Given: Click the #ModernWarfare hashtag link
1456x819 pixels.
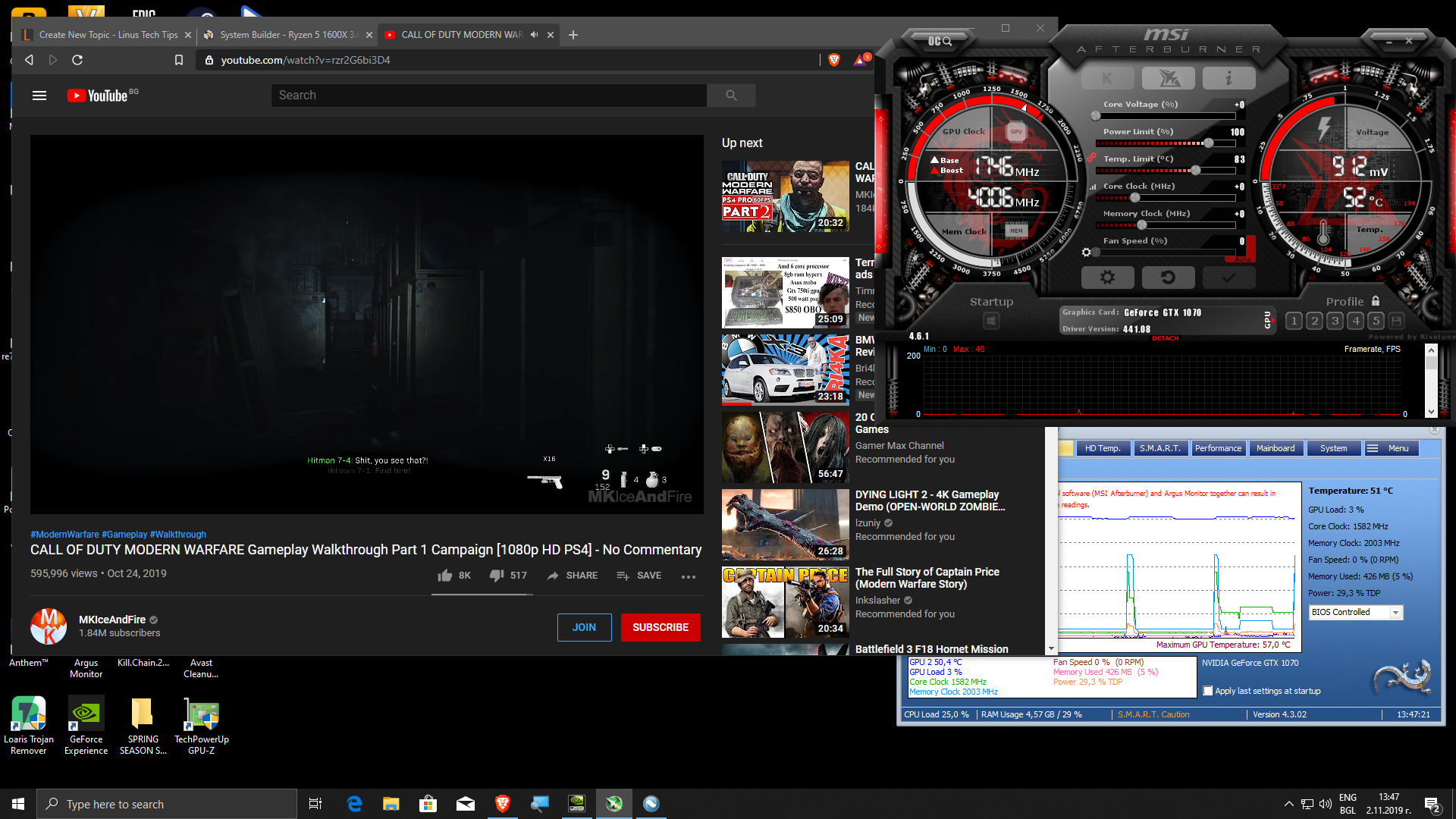Looking at the screenshot, I should [x=64, y=535].
